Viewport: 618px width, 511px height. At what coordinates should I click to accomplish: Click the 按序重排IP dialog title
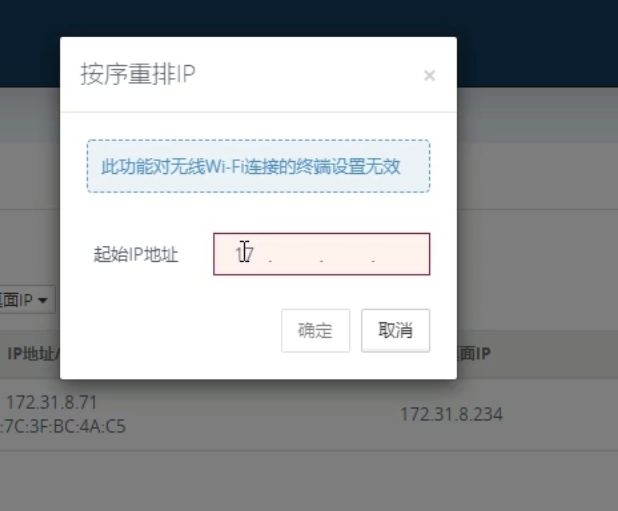[x=138, y=74]
